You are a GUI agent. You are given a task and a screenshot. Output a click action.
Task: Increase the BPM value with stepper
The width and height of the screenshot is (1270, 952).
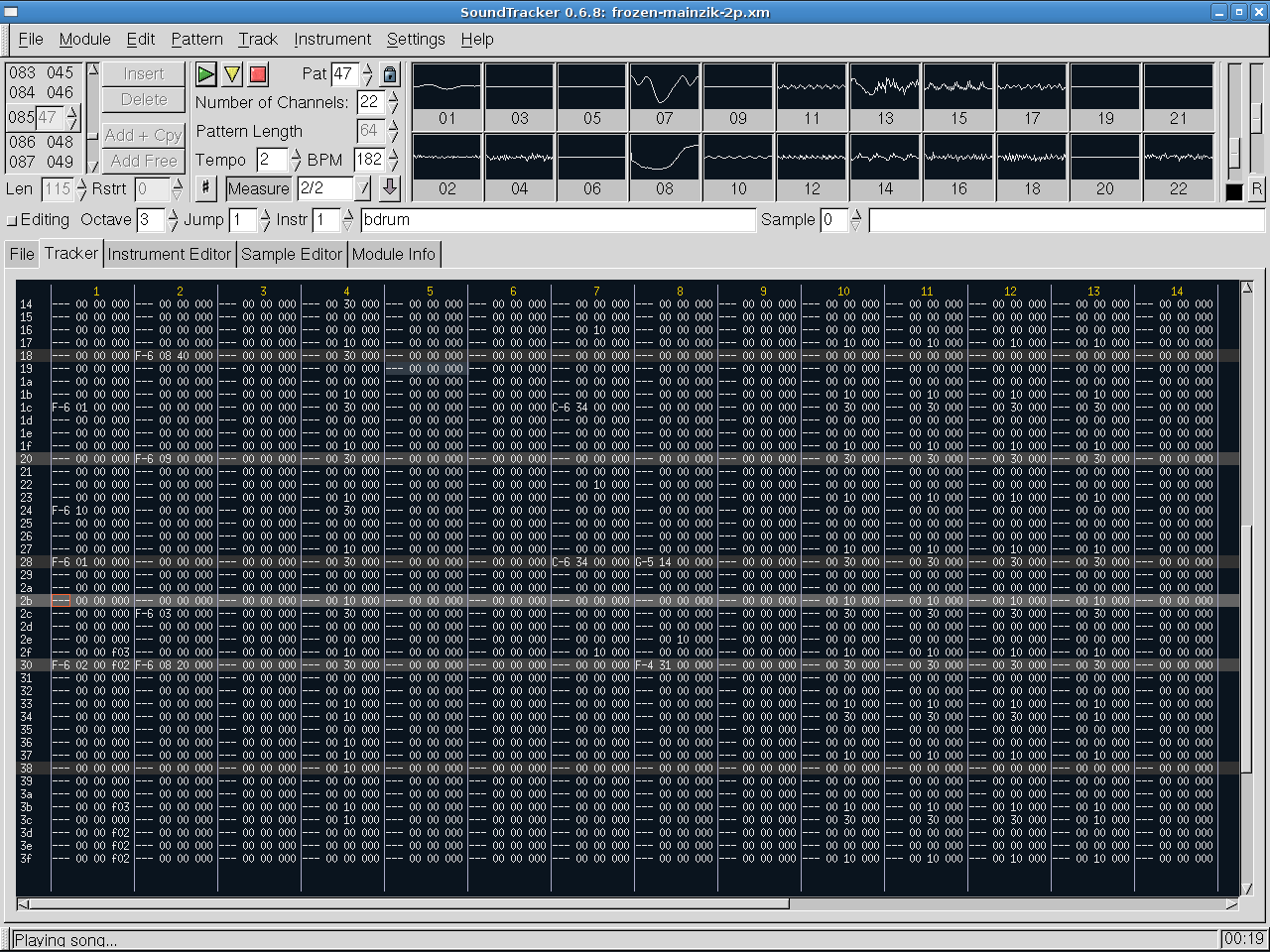point(393,154)
